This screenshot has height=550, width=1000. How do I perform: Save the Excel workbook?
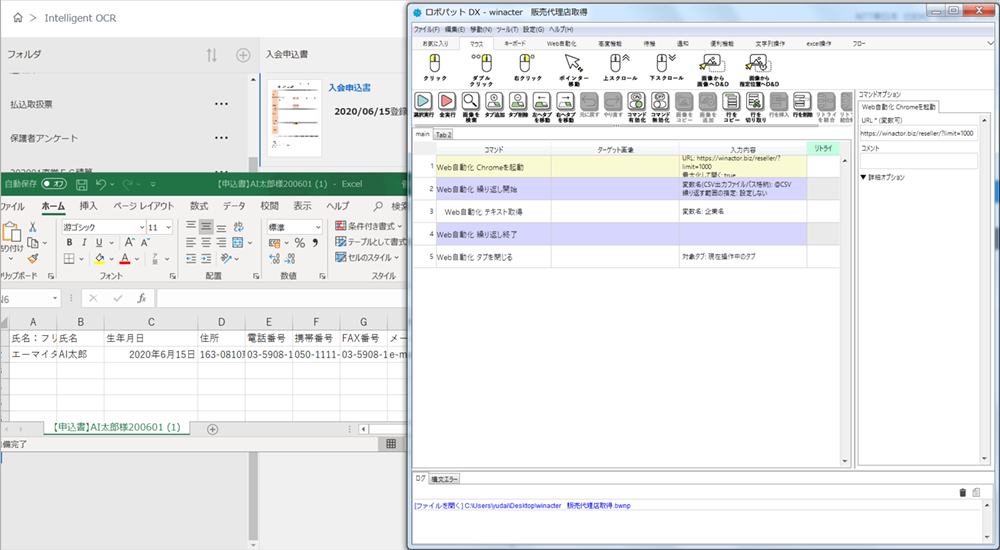(x=82, y=184)
